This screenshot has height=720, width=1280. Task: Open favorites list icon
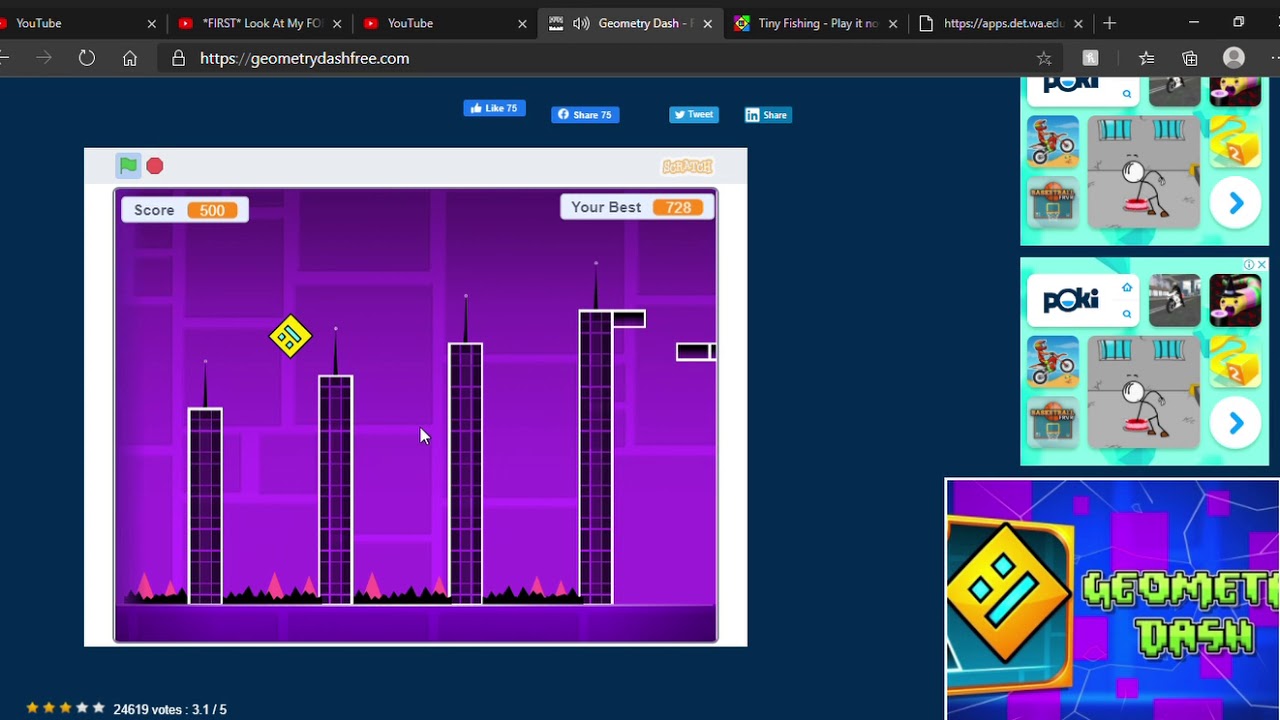(x=1147, y=58)
